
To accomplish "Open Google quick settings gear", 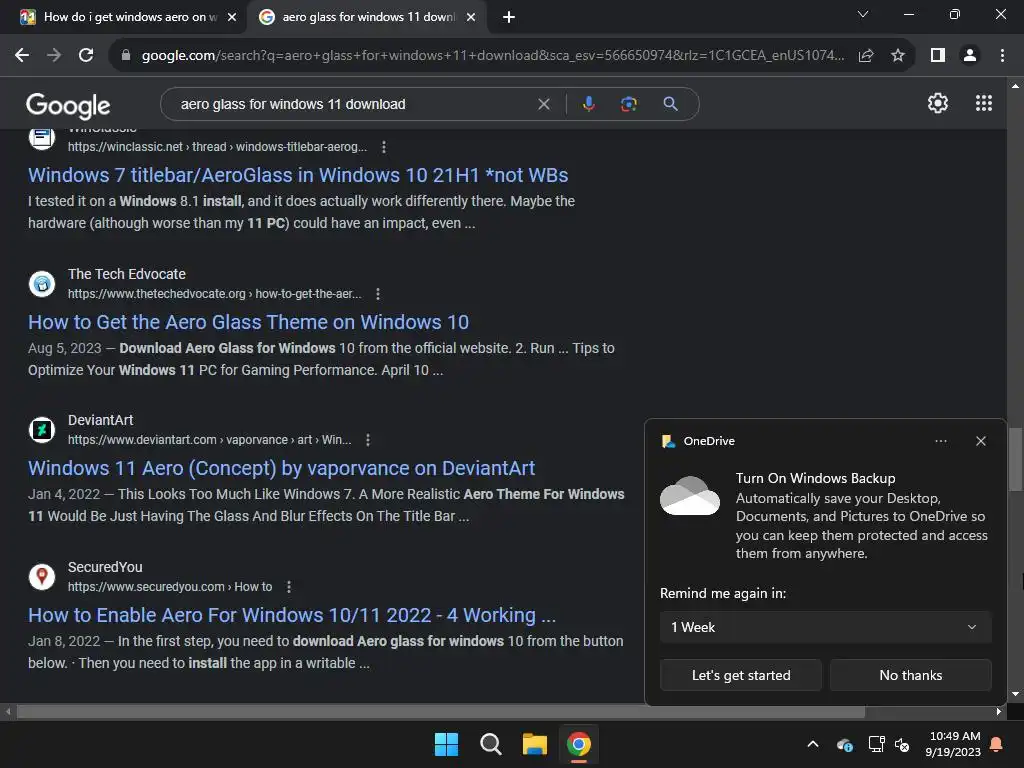I will click(938, 103).
